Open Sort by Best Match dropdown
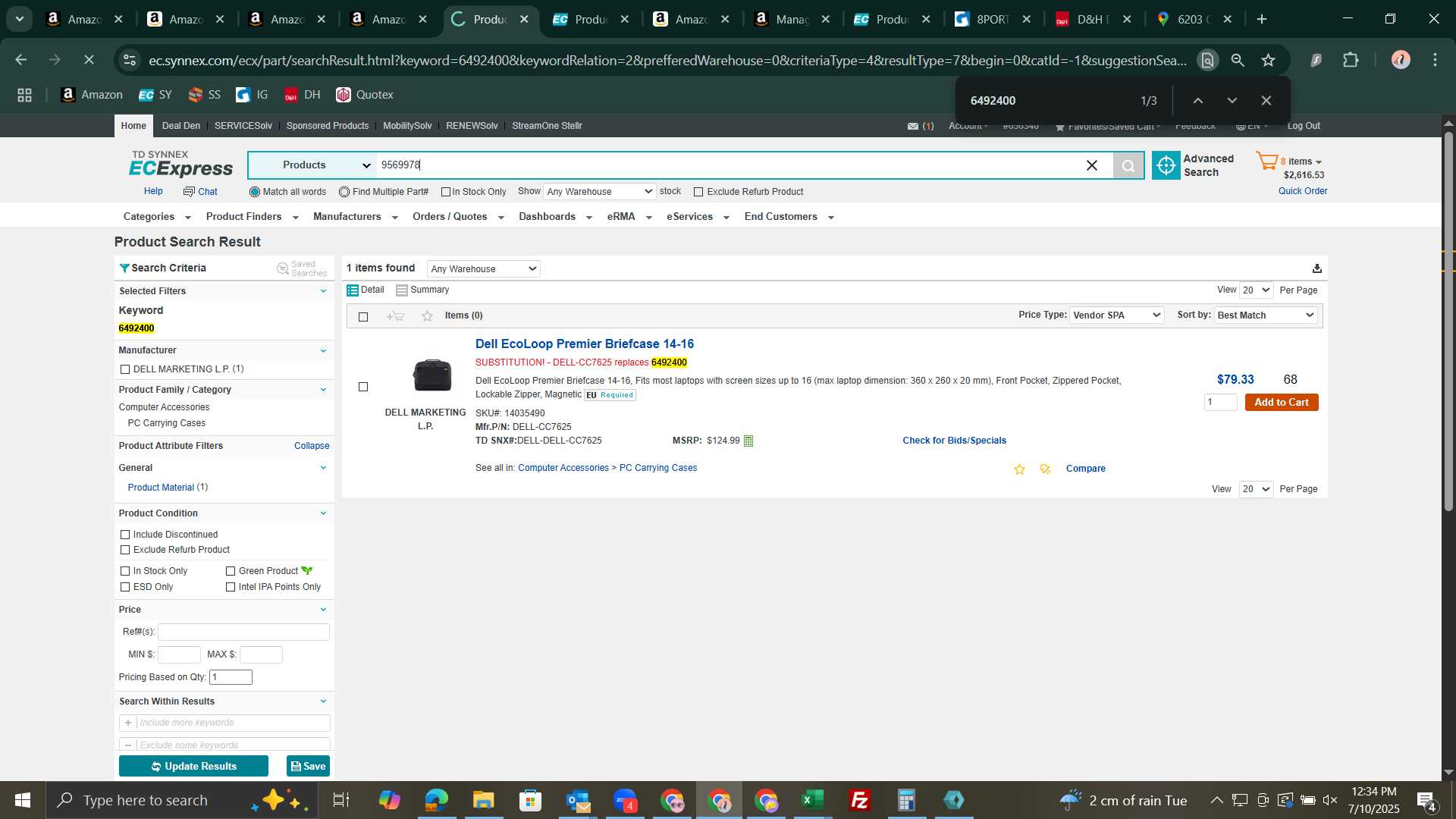Viewport: 1456px width, 819px height. coord(1266,315)
